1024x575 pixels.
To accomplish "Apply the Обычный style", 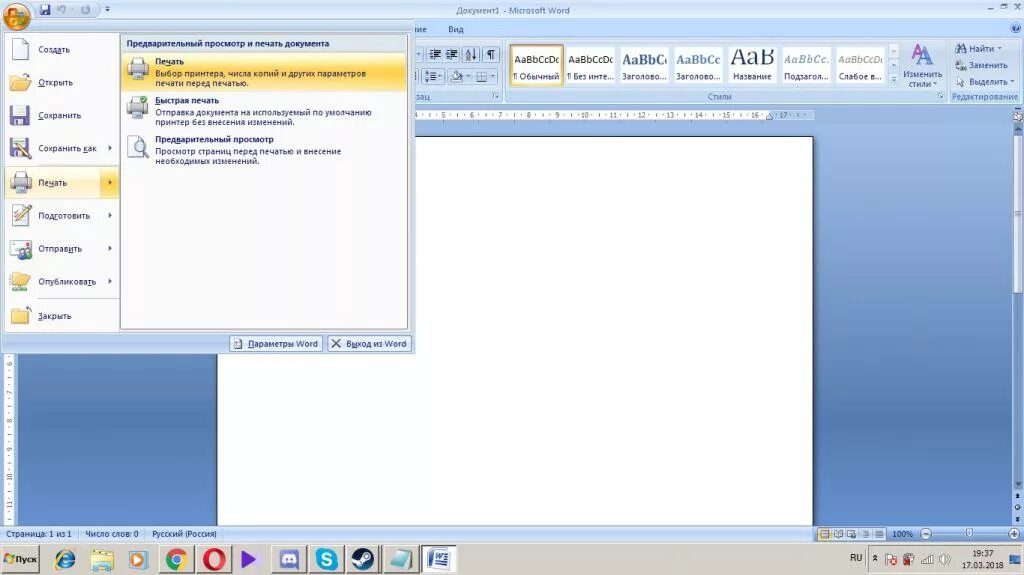I will pyautogui.click(x=536, y=65).
